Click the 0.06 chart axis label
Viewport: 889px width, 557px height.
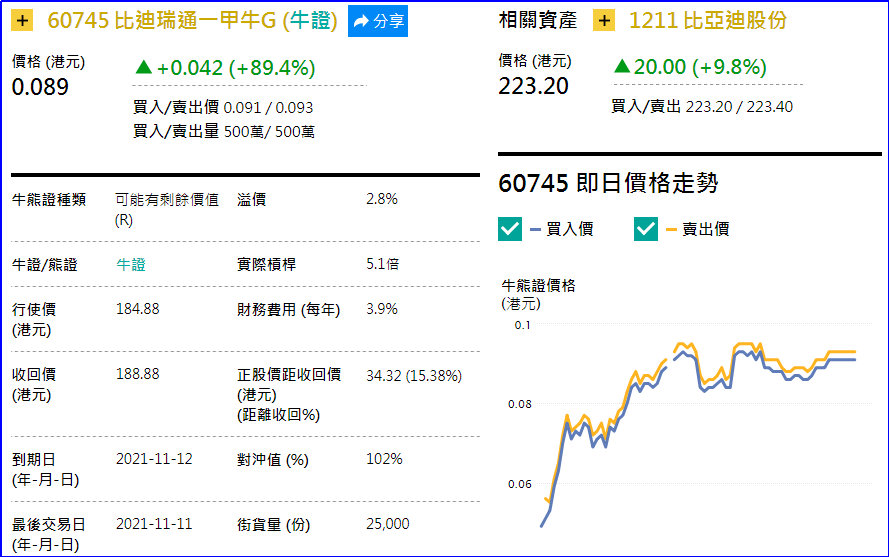[520, 484]
